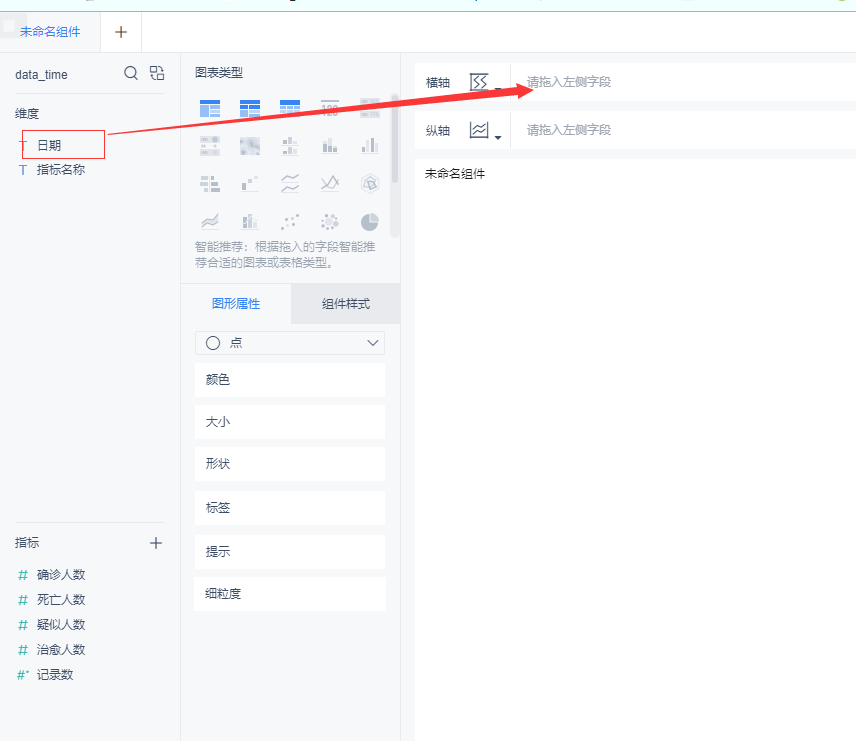Select the packed bubble chart type
The width and height of the screenshot is (856, 741).
[x=330, y=222]
